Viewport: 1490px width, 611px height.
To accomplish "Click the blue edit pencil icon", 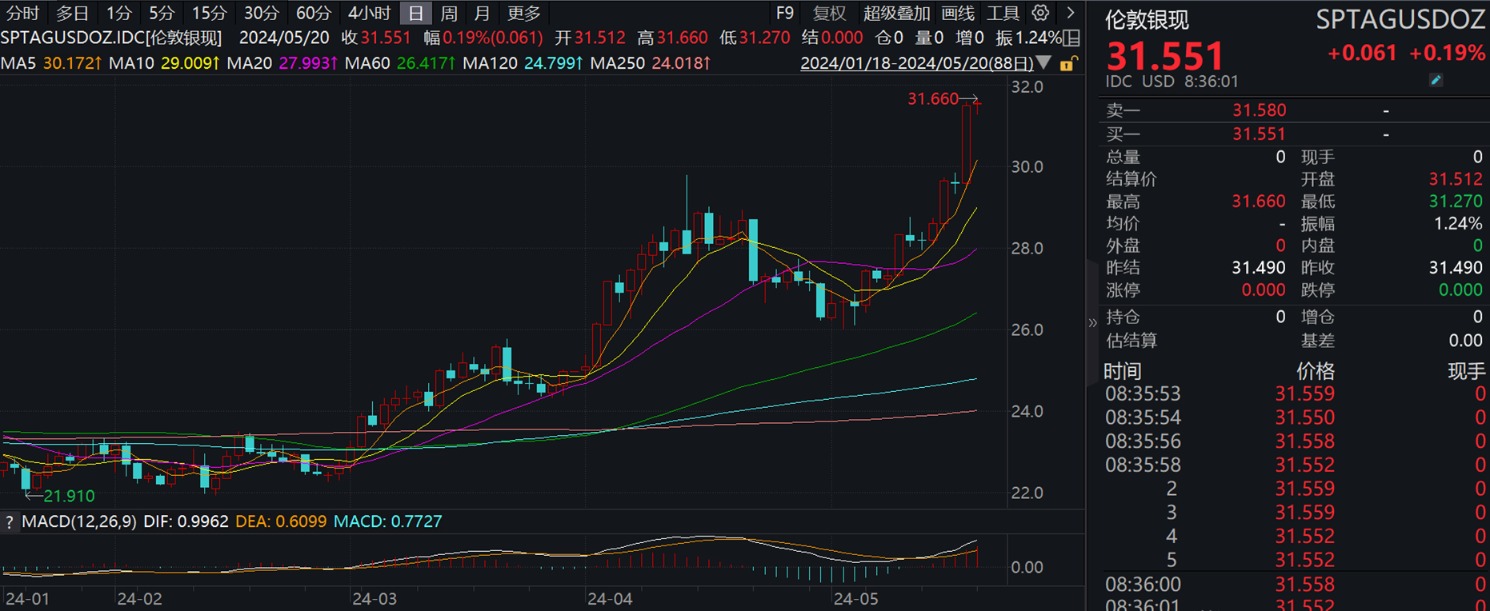I will pos(1436,81).
